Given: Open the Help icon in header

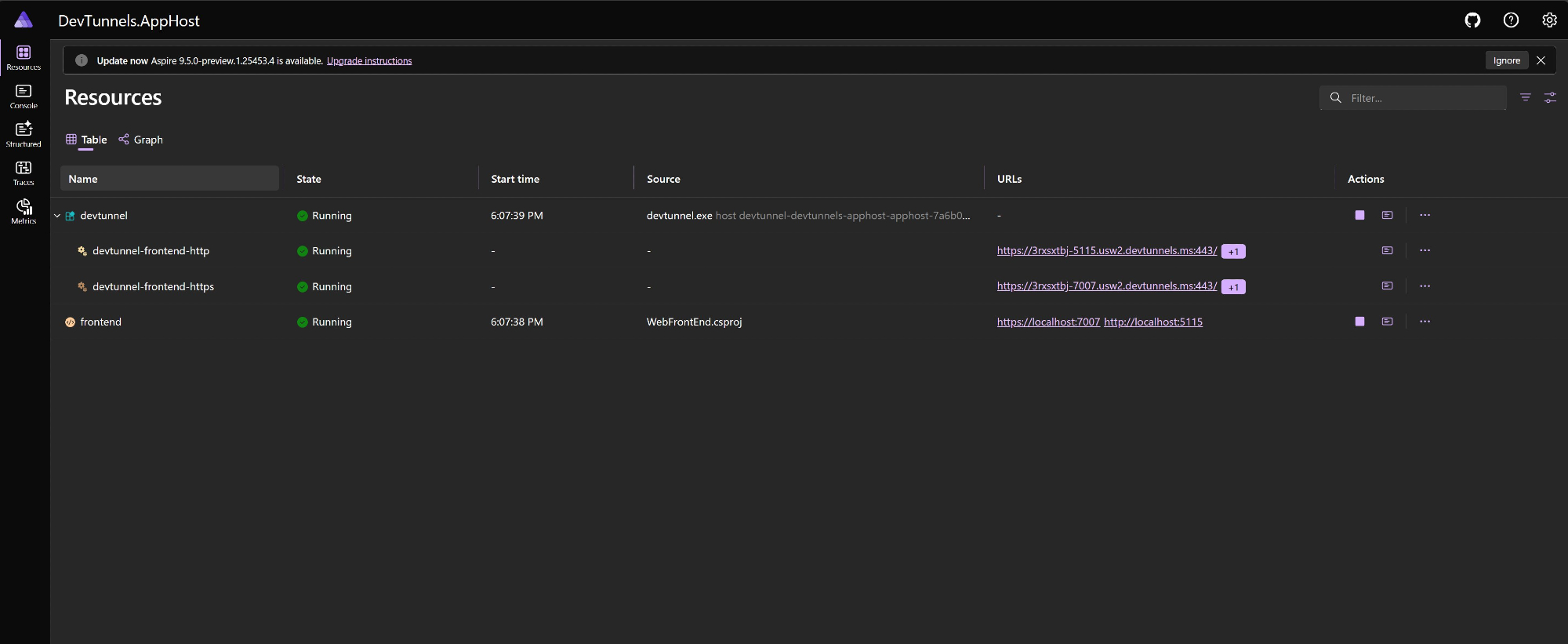Looking at the screenshot, I should click(1511, 20).
